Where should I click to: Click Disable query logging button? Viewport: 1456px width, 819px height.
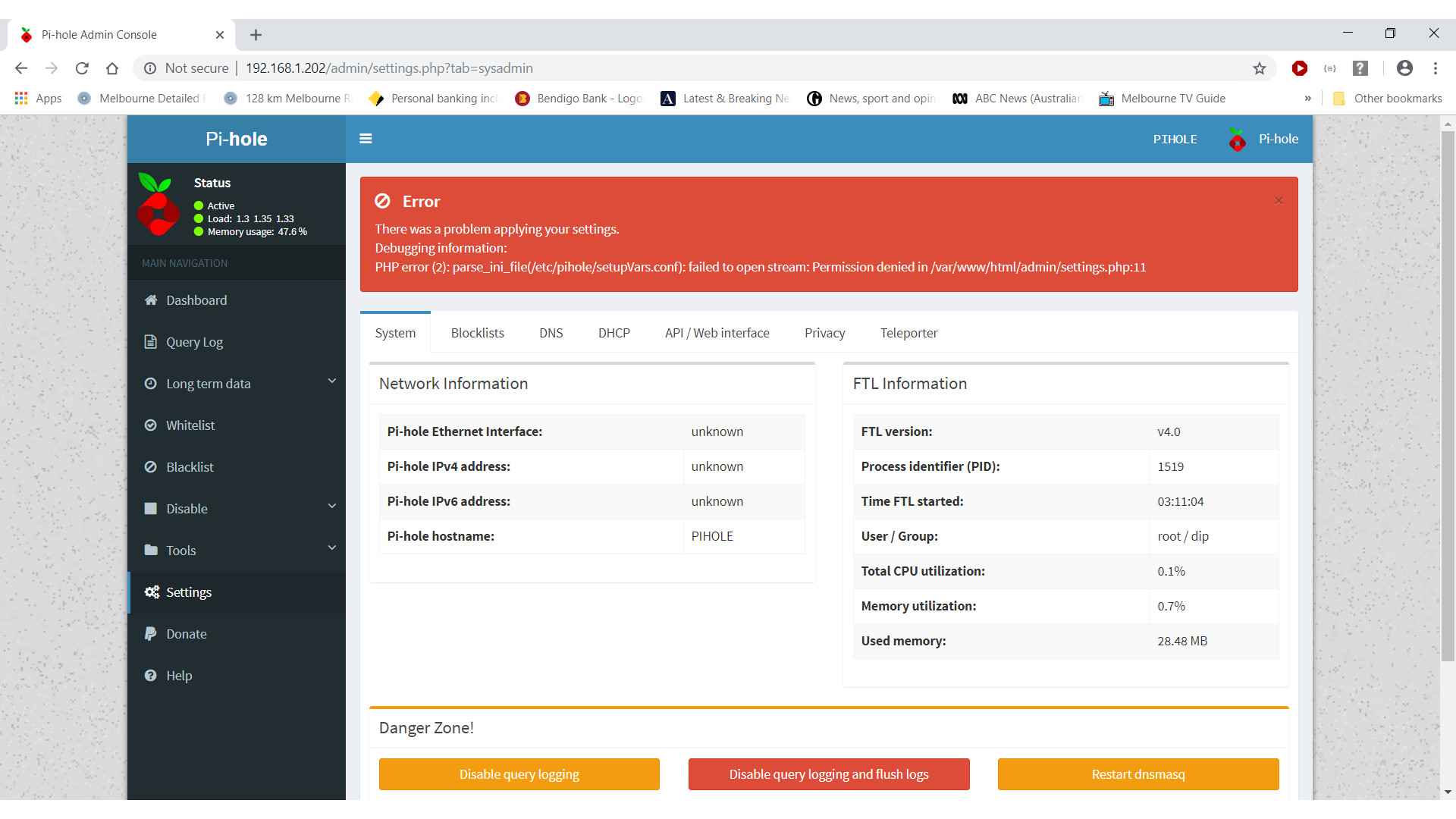[x=519, y=774]
